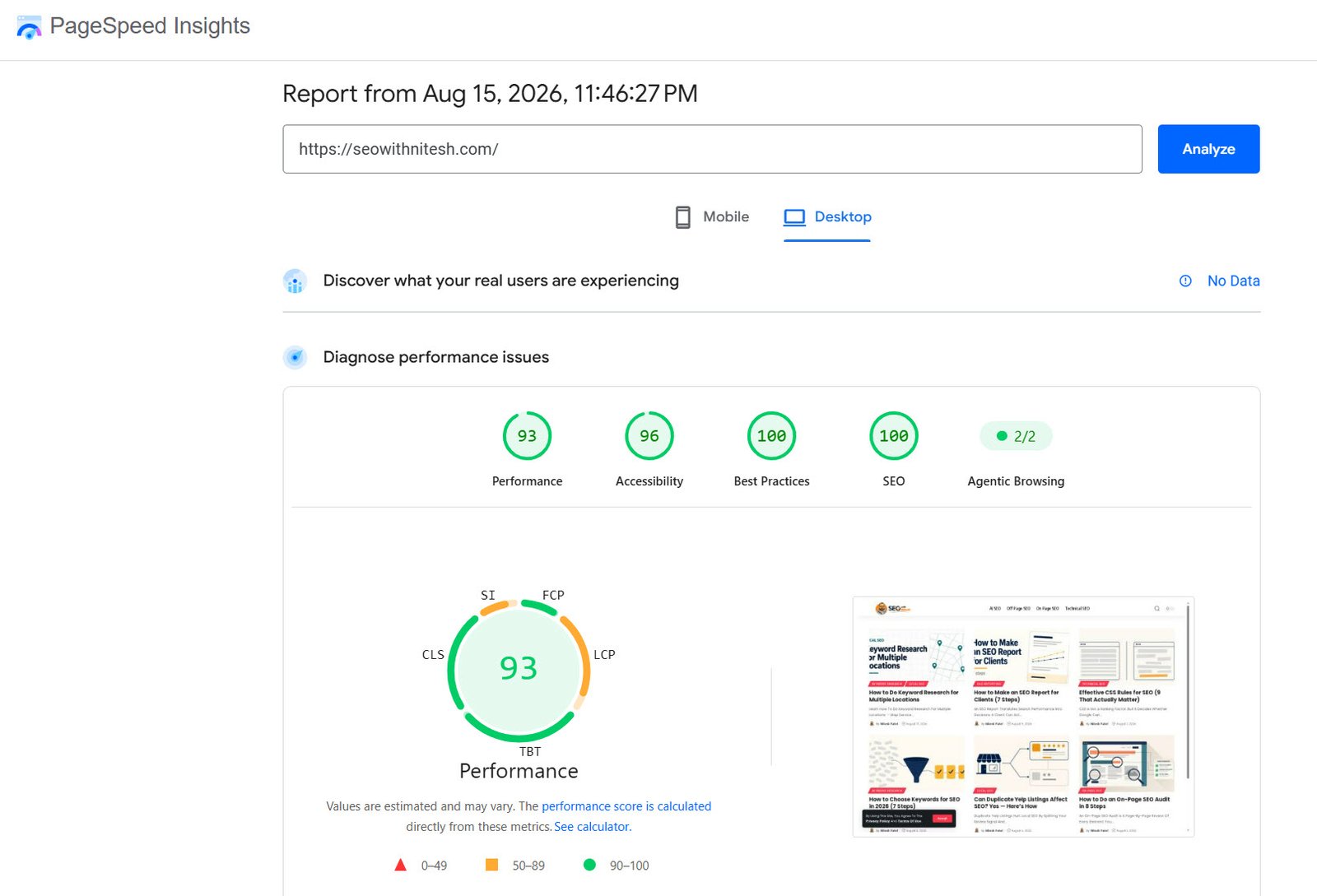1317x896 pixels.
Task: Open the PageSpeed Insights title link
Action: (x=150, y=26)
